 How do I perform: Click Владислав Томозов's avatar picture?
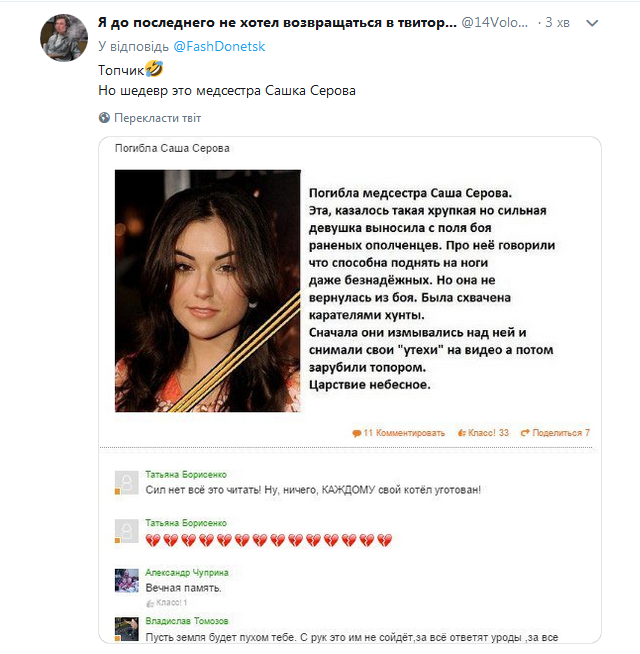126,627
